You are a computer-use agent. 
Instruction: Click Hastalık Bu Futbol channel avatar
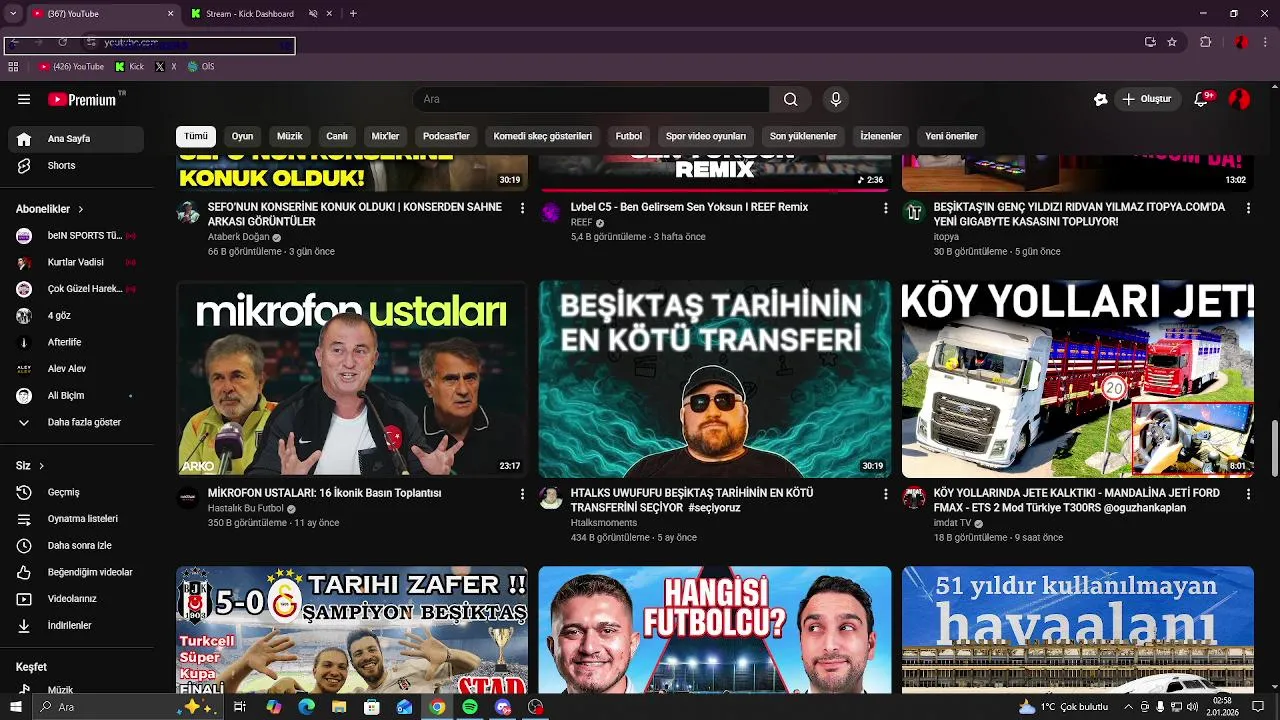click(x=188, y=498)
